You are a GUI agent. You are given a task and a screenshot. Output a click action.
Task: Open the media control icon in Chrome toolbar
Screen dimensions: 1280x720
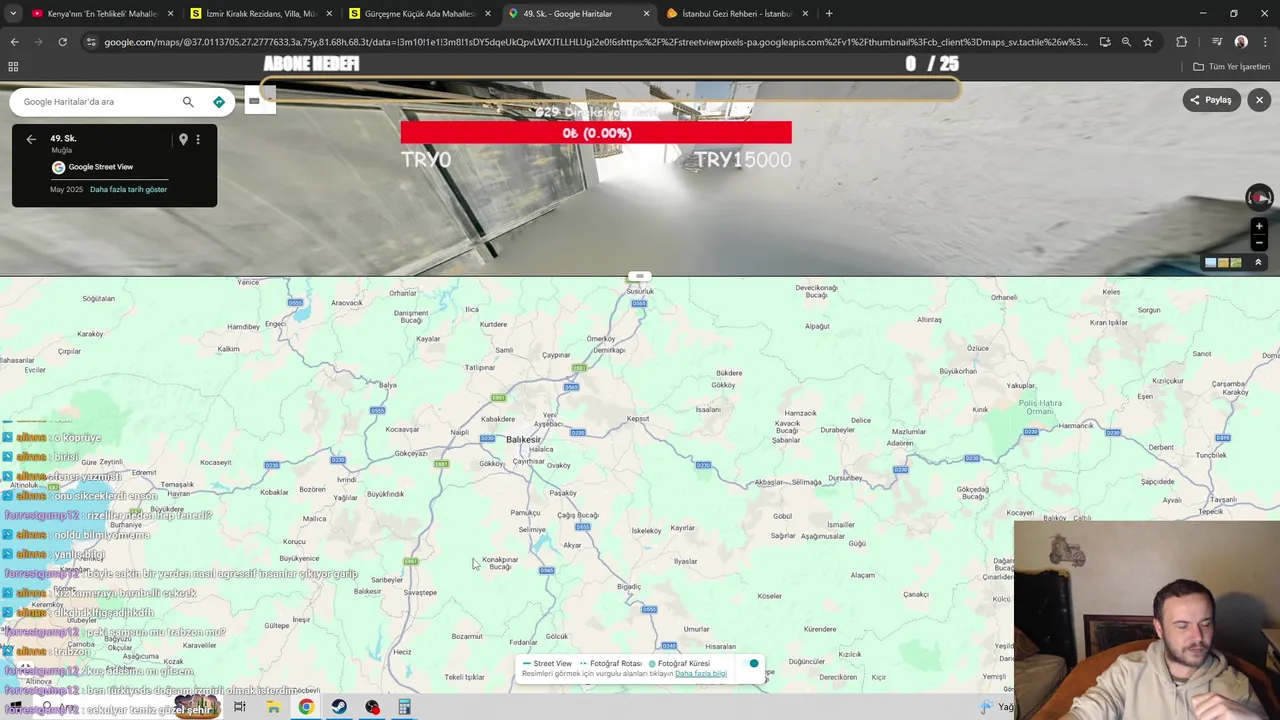point(1217,42)
